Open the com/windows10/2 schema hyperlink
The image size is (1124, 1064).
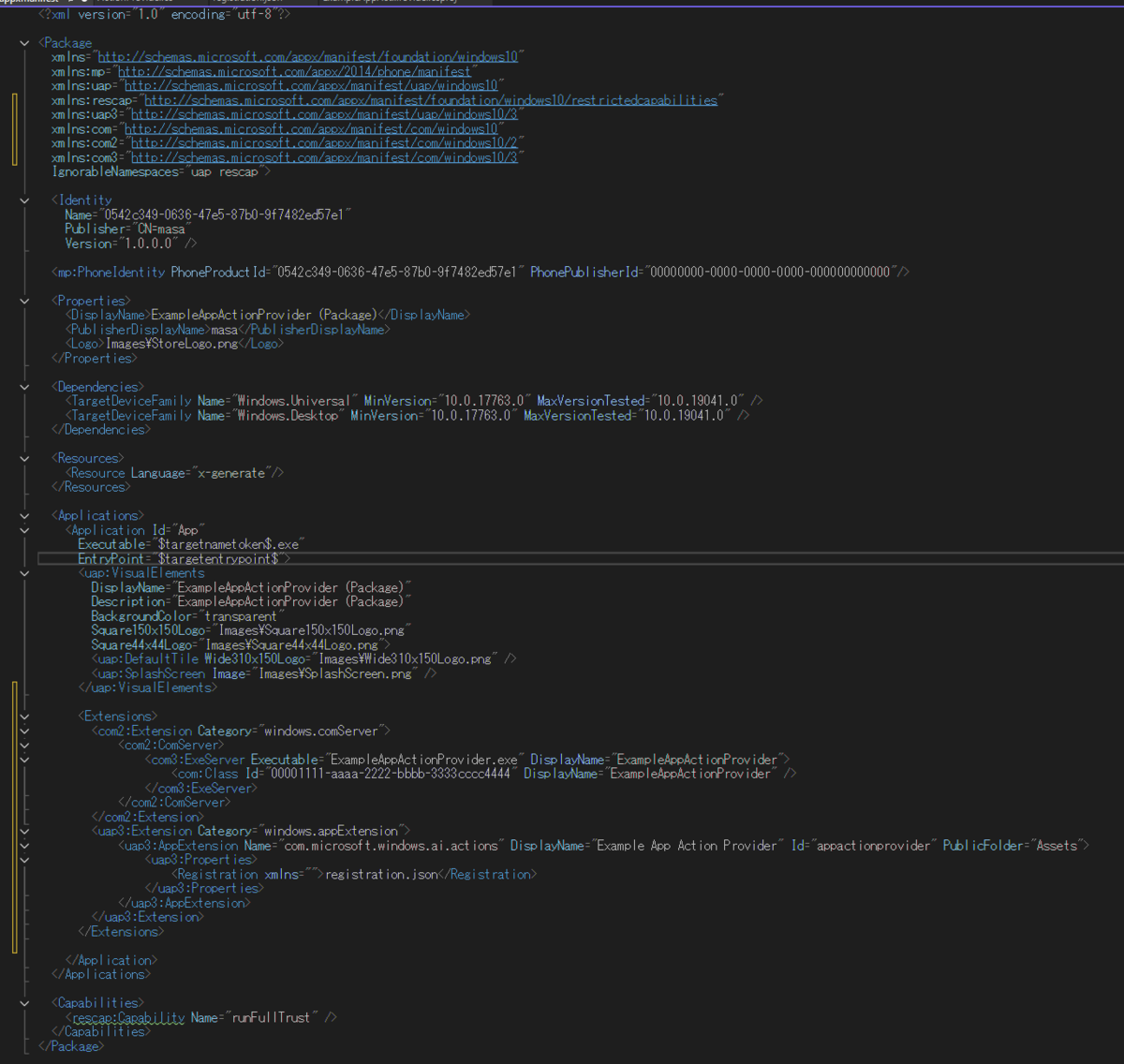tap(326, 142)
